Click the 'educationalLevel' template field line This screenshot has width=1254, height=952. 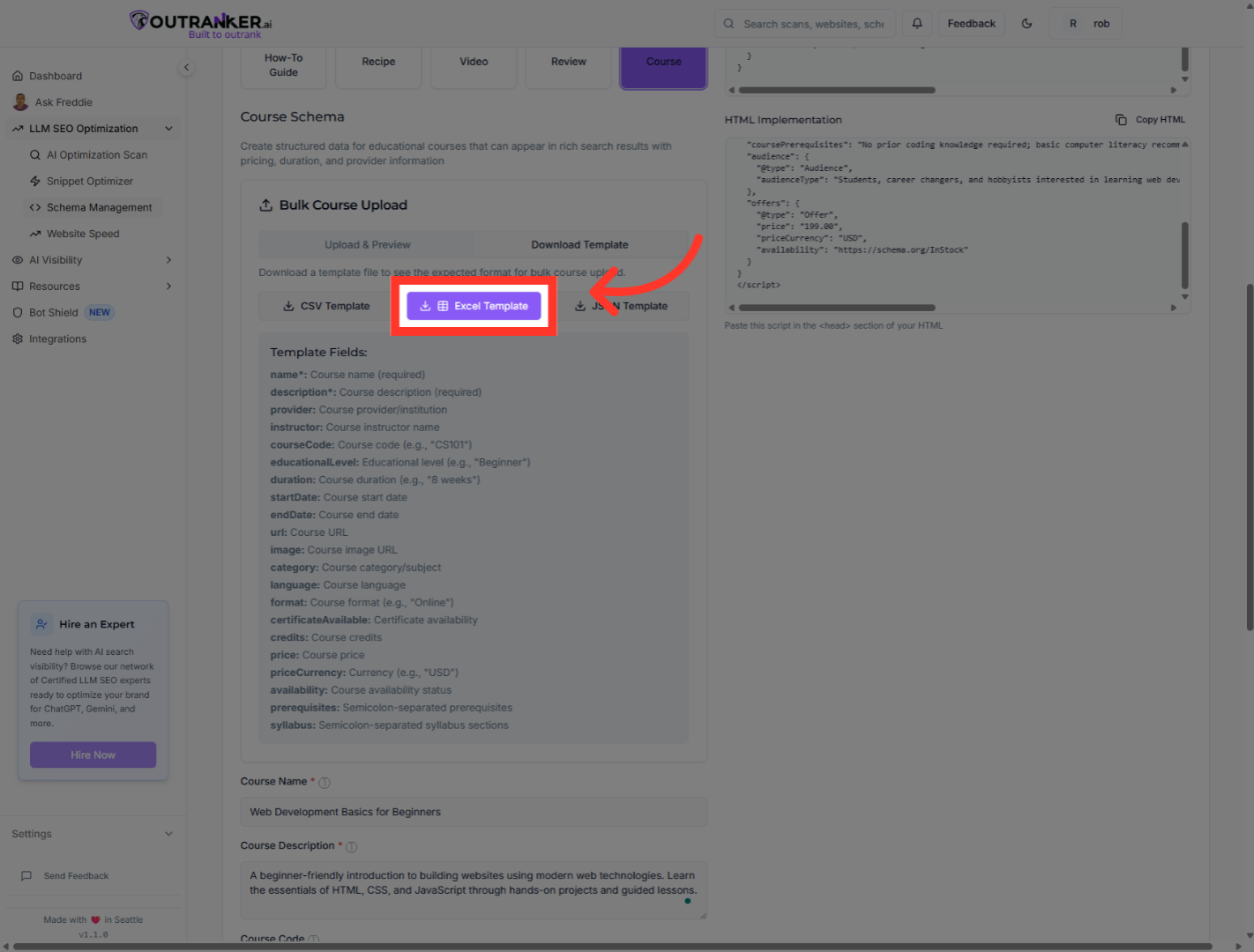tap(400, 463)
